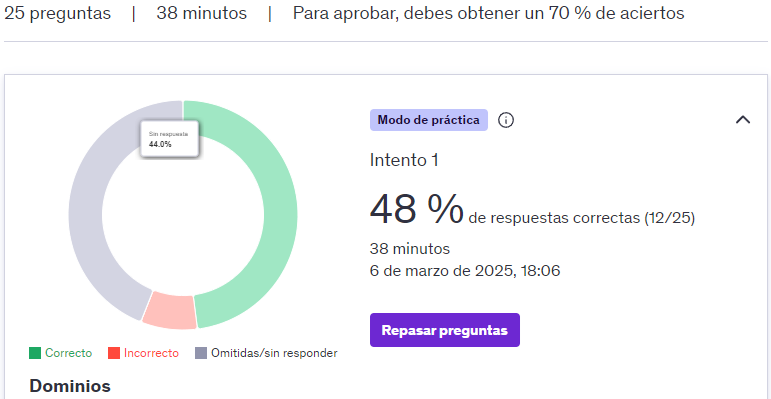The image size is (771, 399).
Task: Click the Sin respuesta 44.0% tooltip
Action: pyautogui.click(x=170, y=139)
